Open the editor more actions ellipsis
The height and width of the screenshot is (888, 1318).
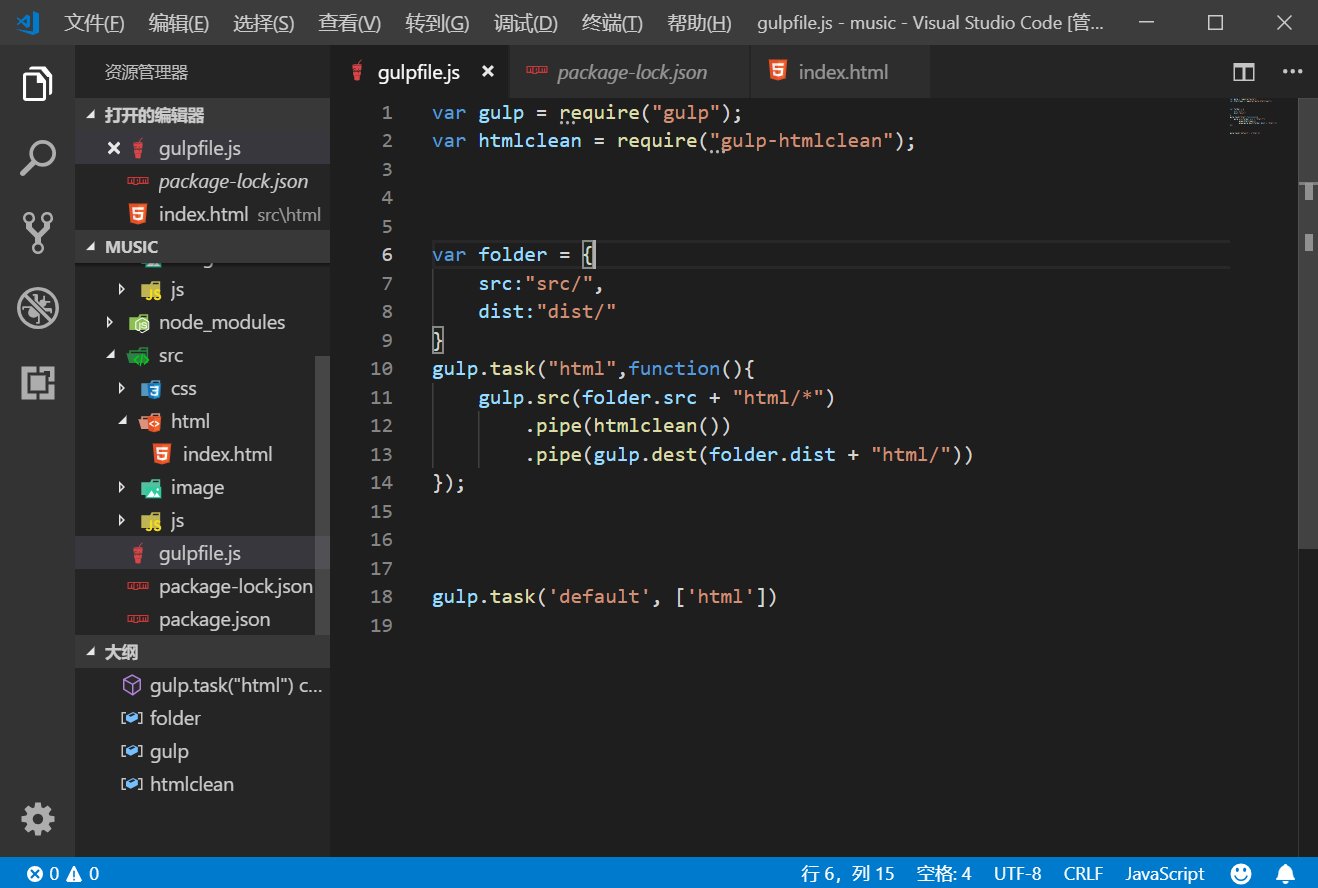tap(1293, 72)
